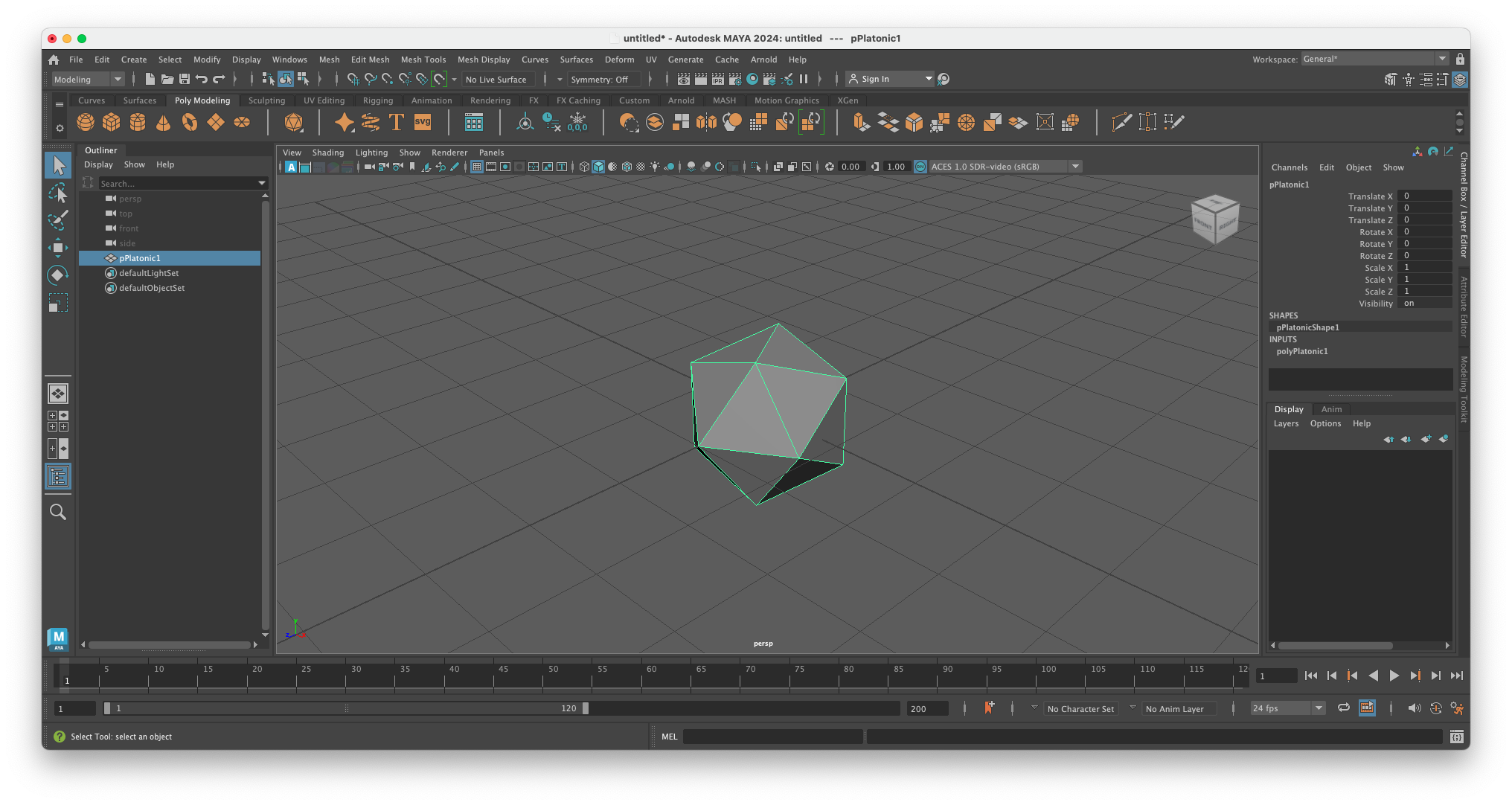This screenshot has width=1512, height=805.
Task: Open the Mesh Tools menu
Action: coord(423,60)
